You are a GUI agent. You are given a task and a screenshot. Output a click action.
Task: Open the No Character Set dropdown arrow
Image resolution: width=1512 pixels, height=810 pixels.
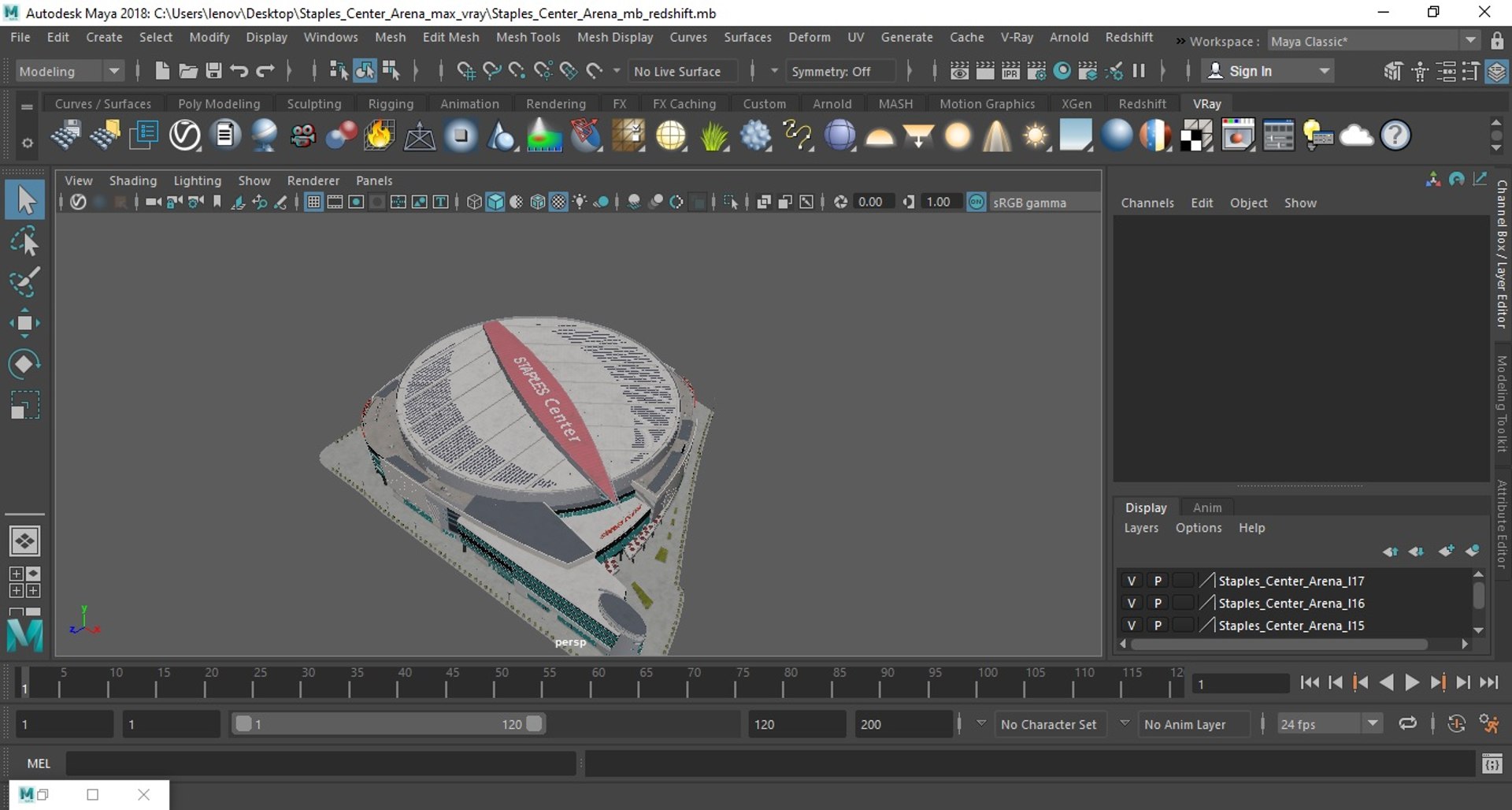[981, 723]
